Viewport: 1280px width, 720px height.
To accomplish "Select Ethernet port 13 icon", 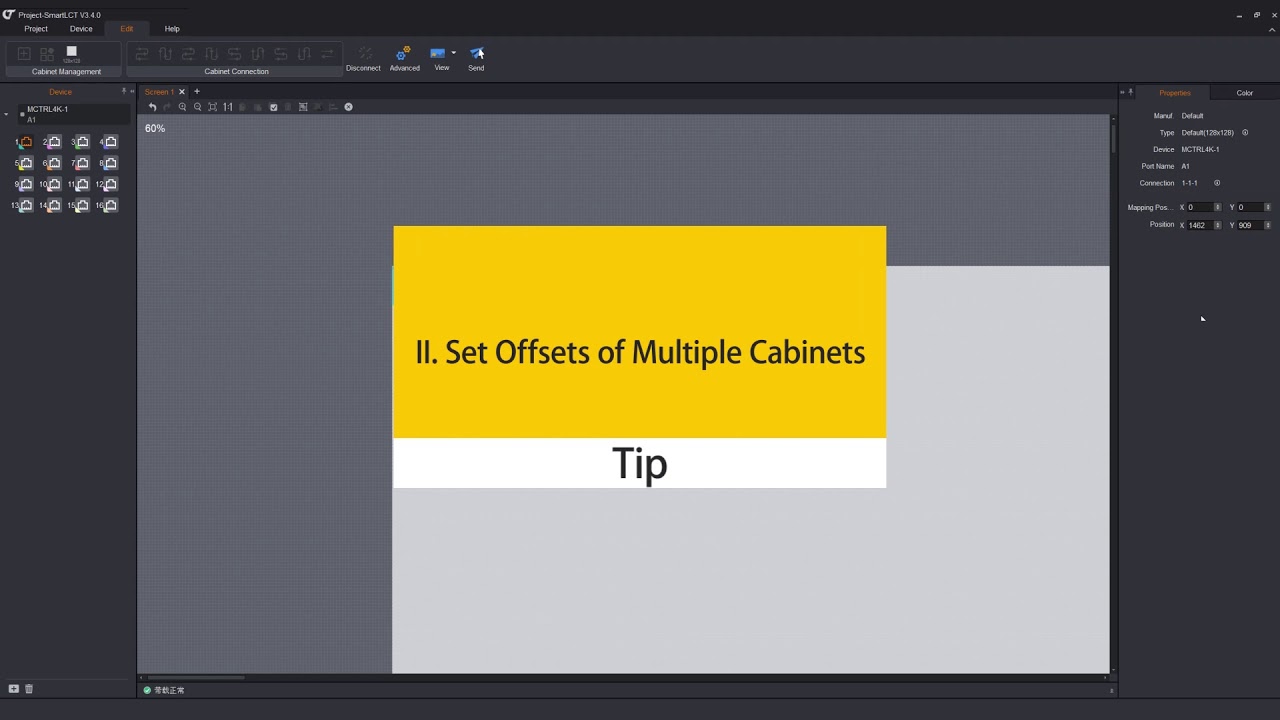I will [x=26, y=205].
